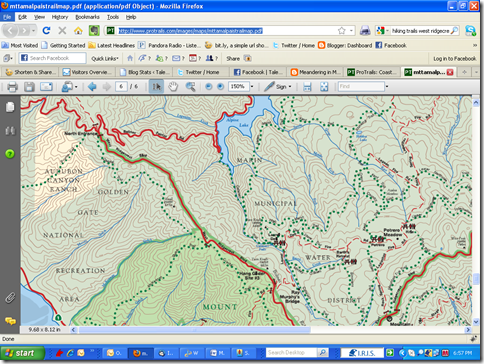
Task: Click Log in to Facebook
Action: tap(455, 59)
